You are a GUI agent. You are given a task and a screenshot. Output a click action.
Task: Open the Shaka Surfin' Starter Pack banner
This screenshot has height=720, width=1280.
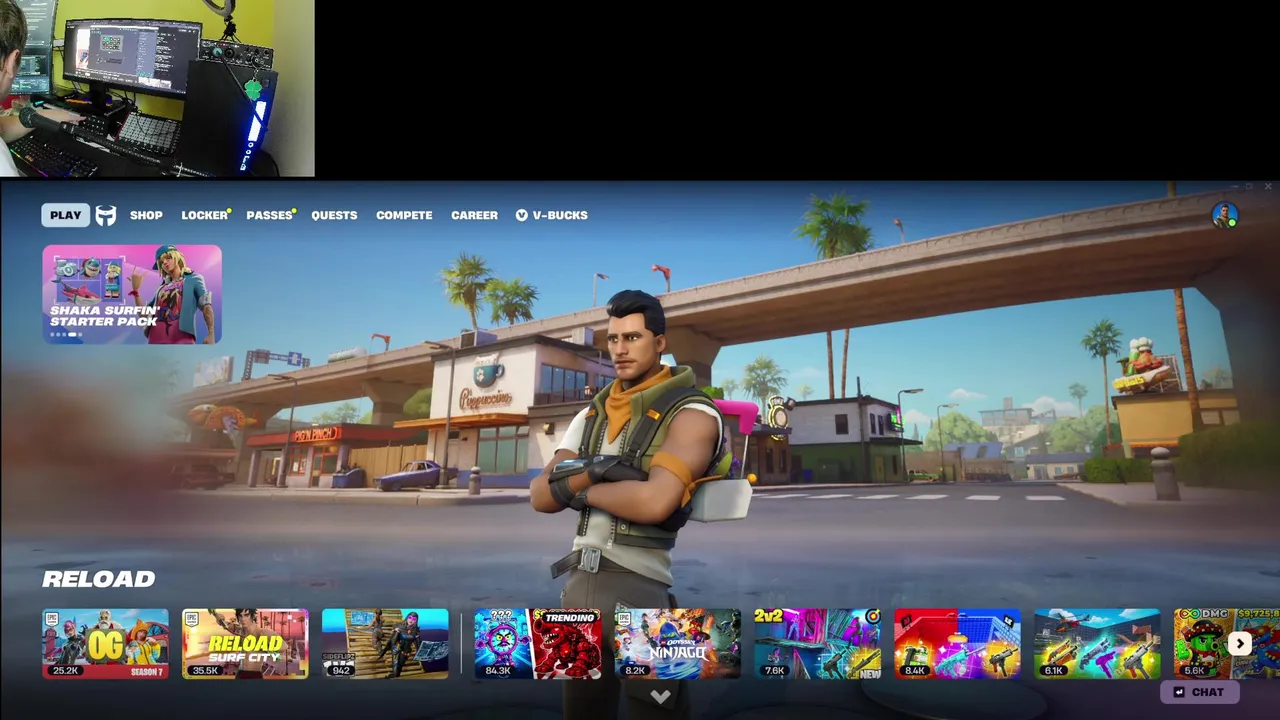pos(132,294)
